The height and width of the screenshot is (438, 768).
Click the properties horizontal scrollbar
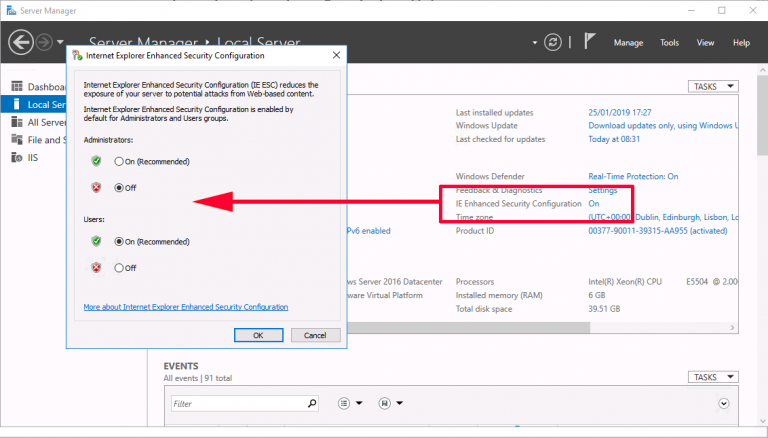[469, 327]
